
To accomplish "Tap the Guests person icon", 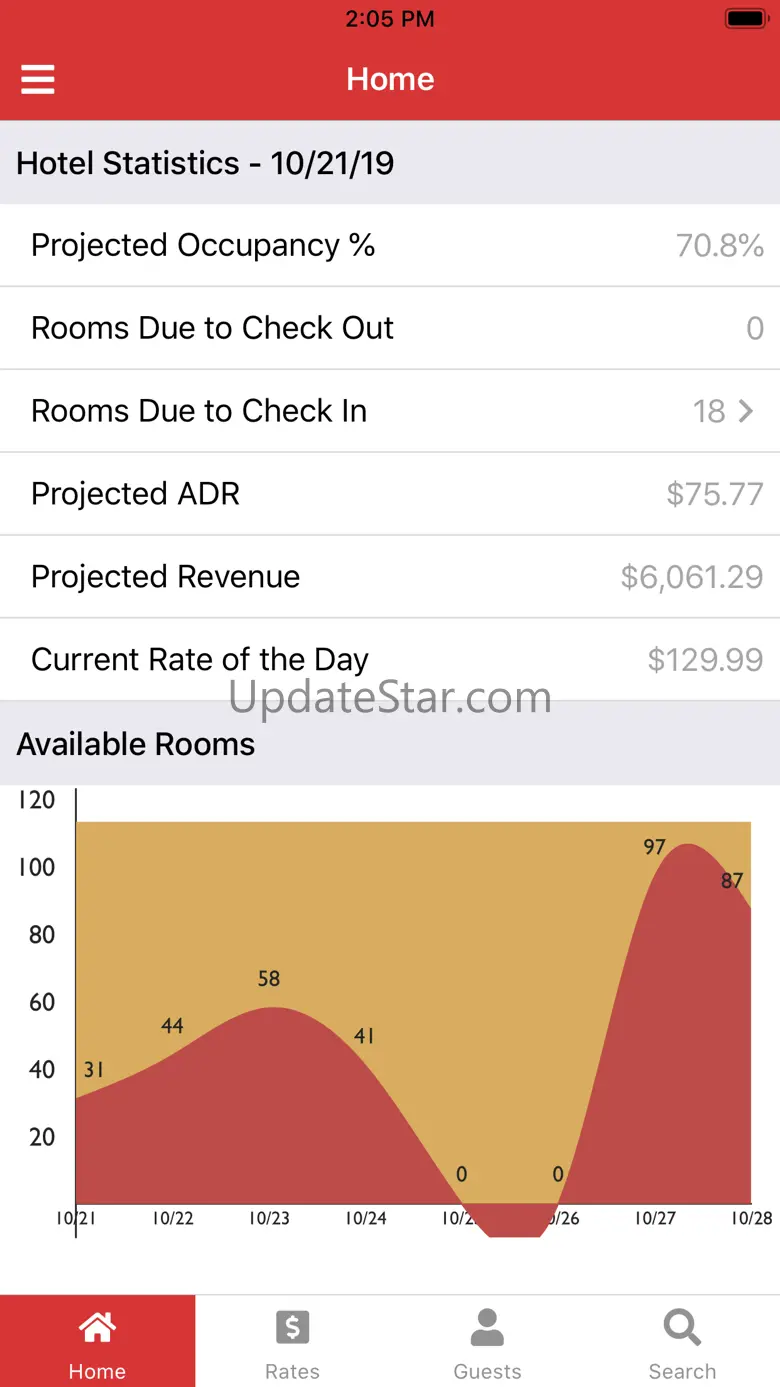I will (487, 1328).
